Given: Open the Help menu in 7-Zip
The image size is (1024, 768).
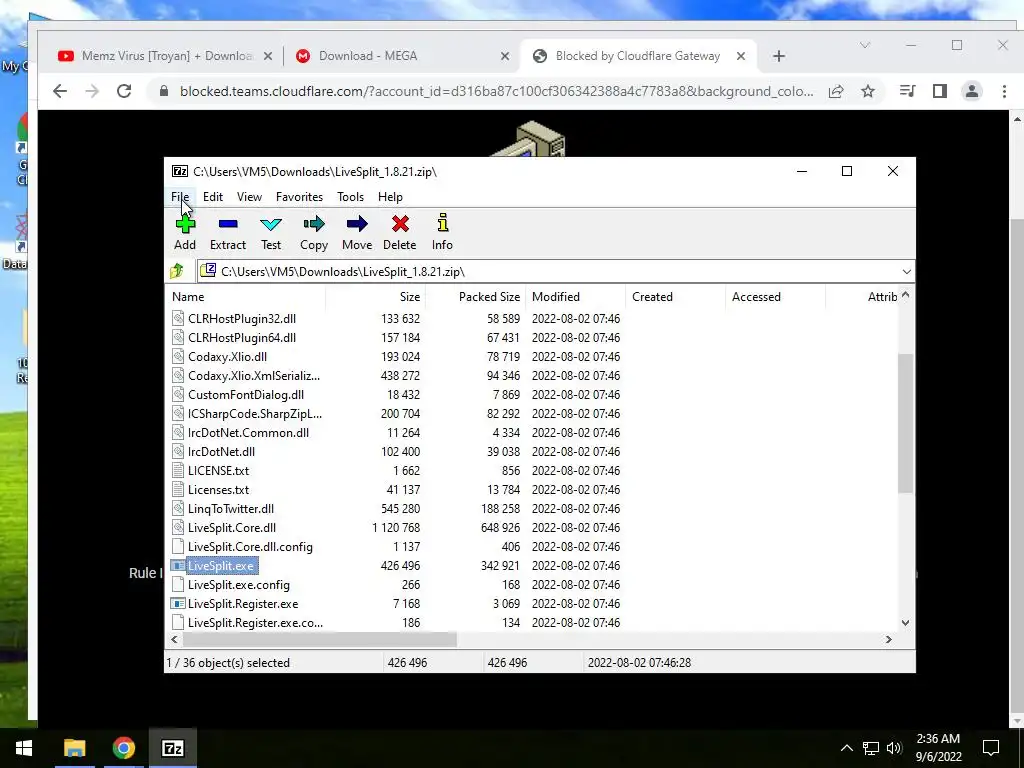Looking at the screenshot, I should (x=390, y=197).
